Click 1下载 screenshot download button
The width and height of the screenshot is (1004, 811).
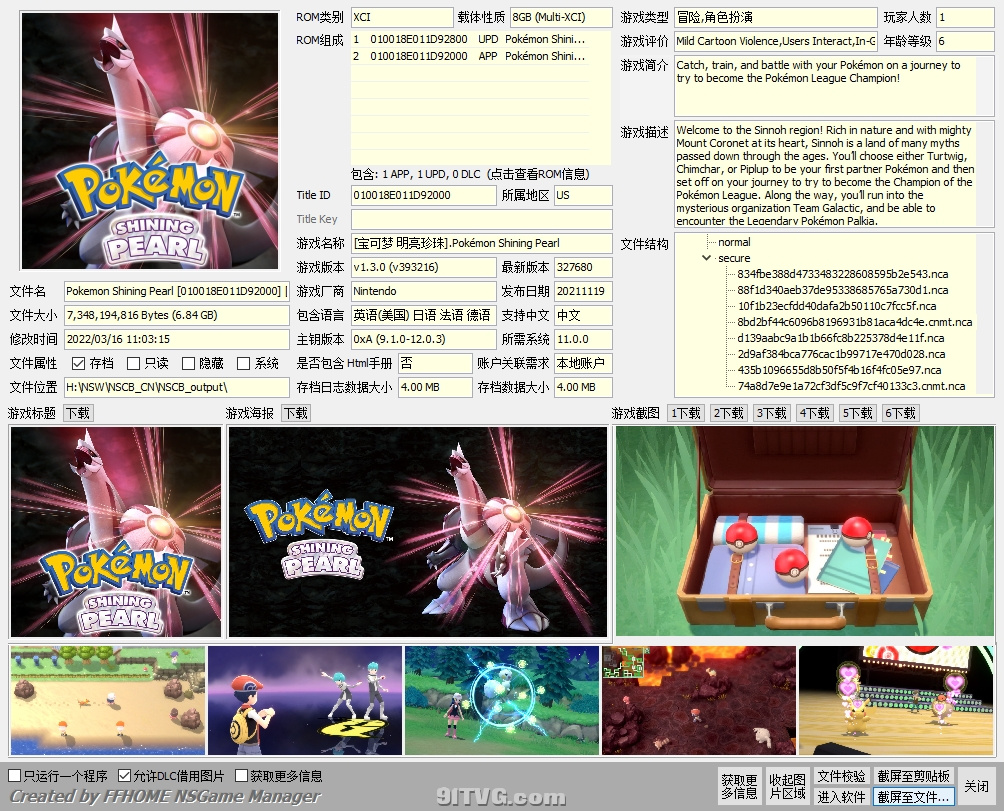click(686, 414)
